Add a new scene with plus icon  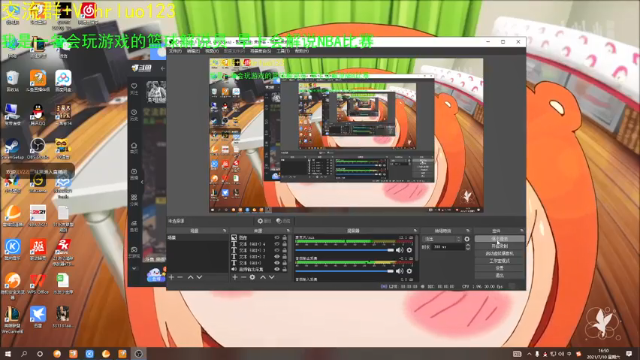point(171,277)
